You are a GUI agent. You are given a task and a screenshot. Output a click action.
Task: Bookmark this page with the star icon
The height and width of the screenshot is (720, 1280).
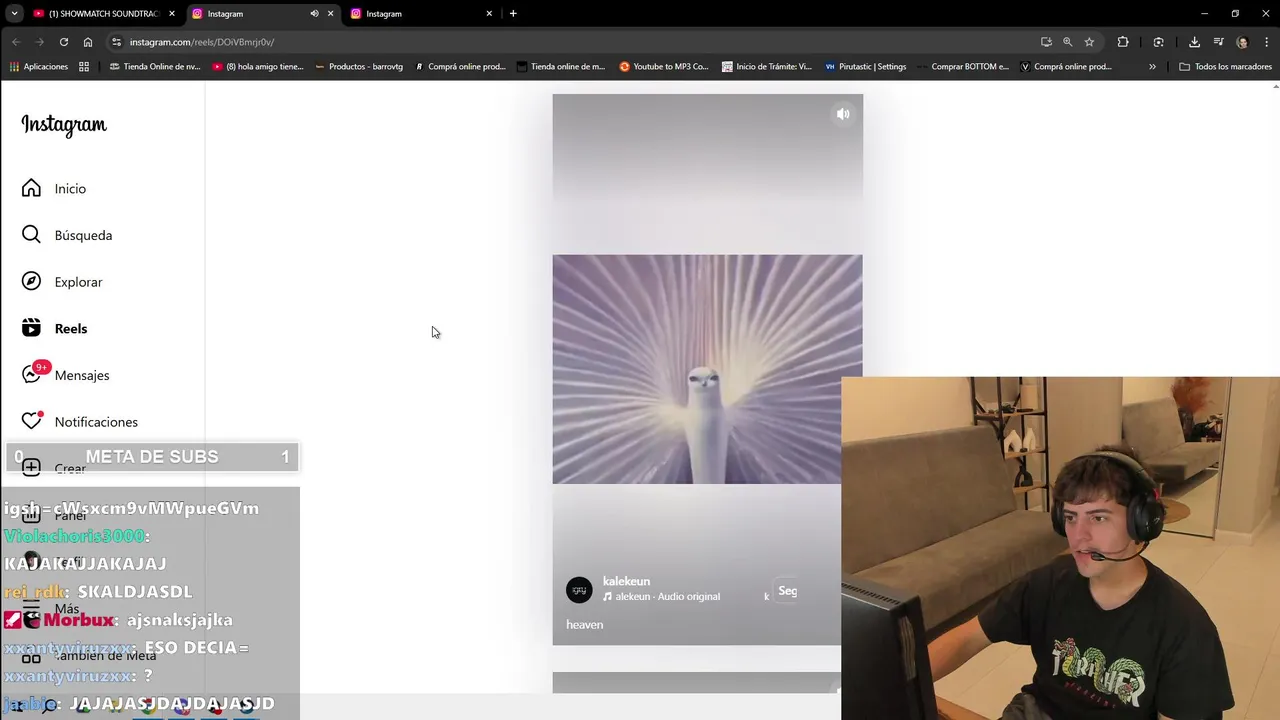point(1089,42)
